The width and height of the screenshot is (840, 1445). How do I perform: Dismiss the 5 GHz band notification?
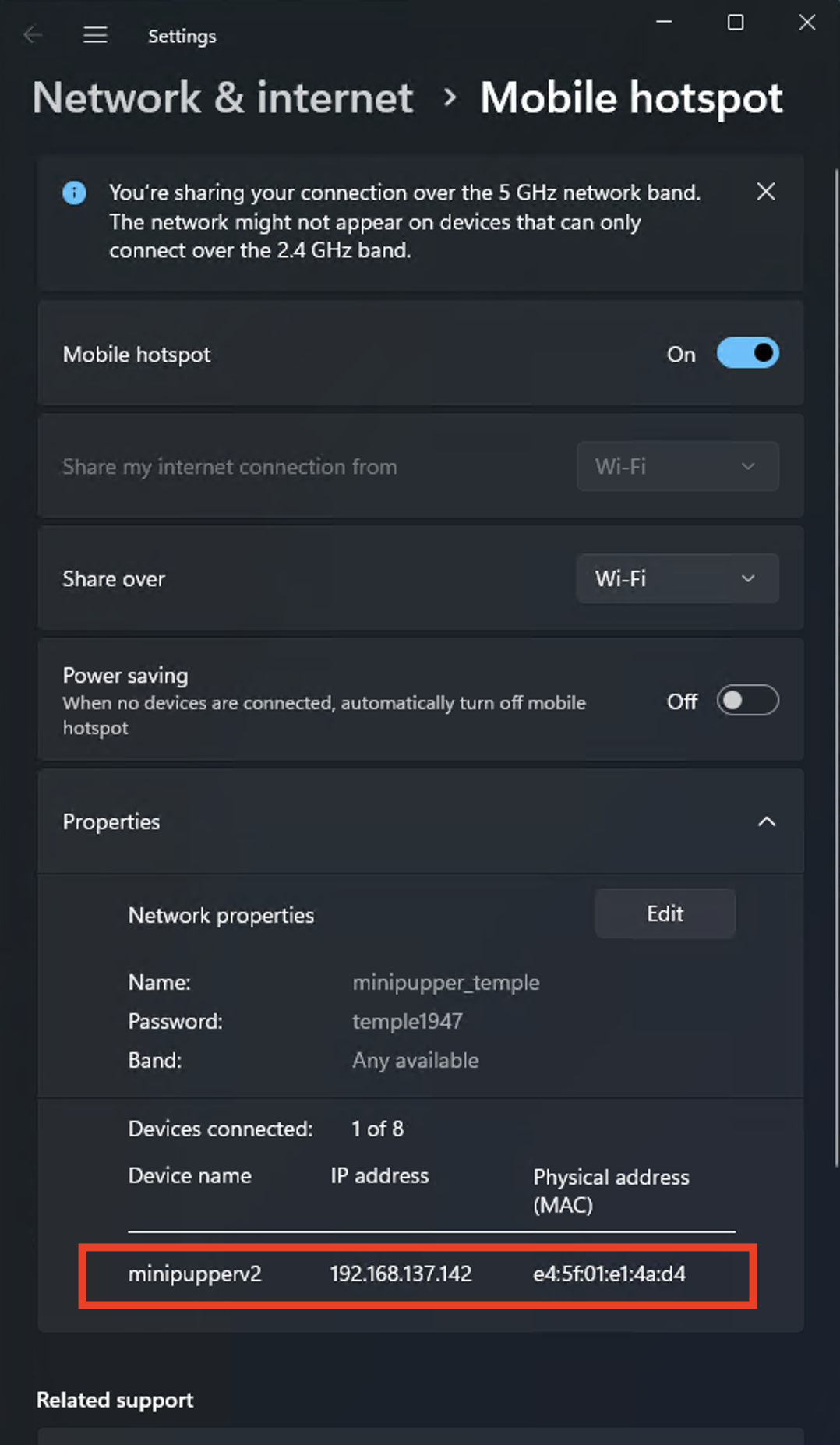(765, 192)
